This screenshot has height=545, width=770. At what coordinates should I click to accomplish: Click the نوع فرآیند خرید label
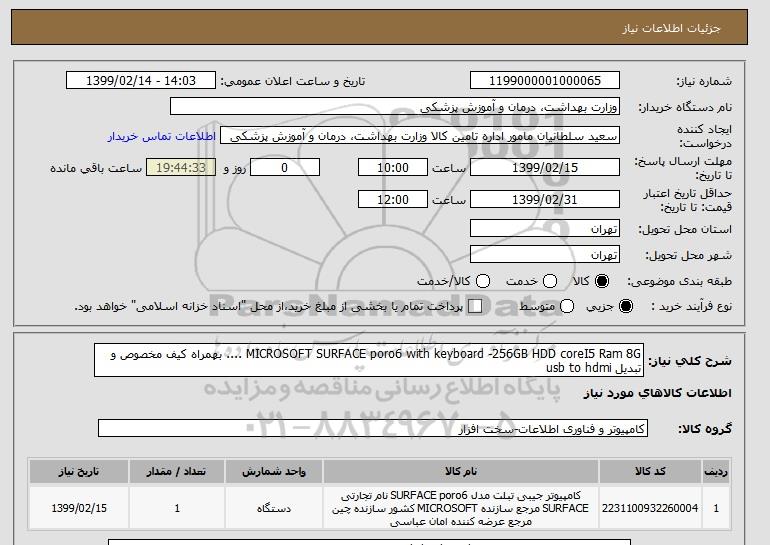(691, 306)
